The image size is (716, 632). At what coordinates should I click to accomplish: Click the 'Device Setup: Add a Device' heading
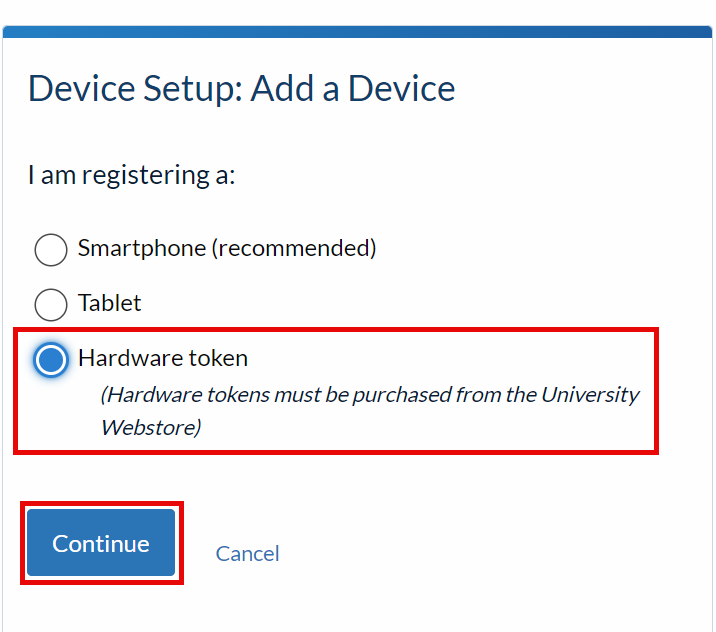(x=242, y=88)
